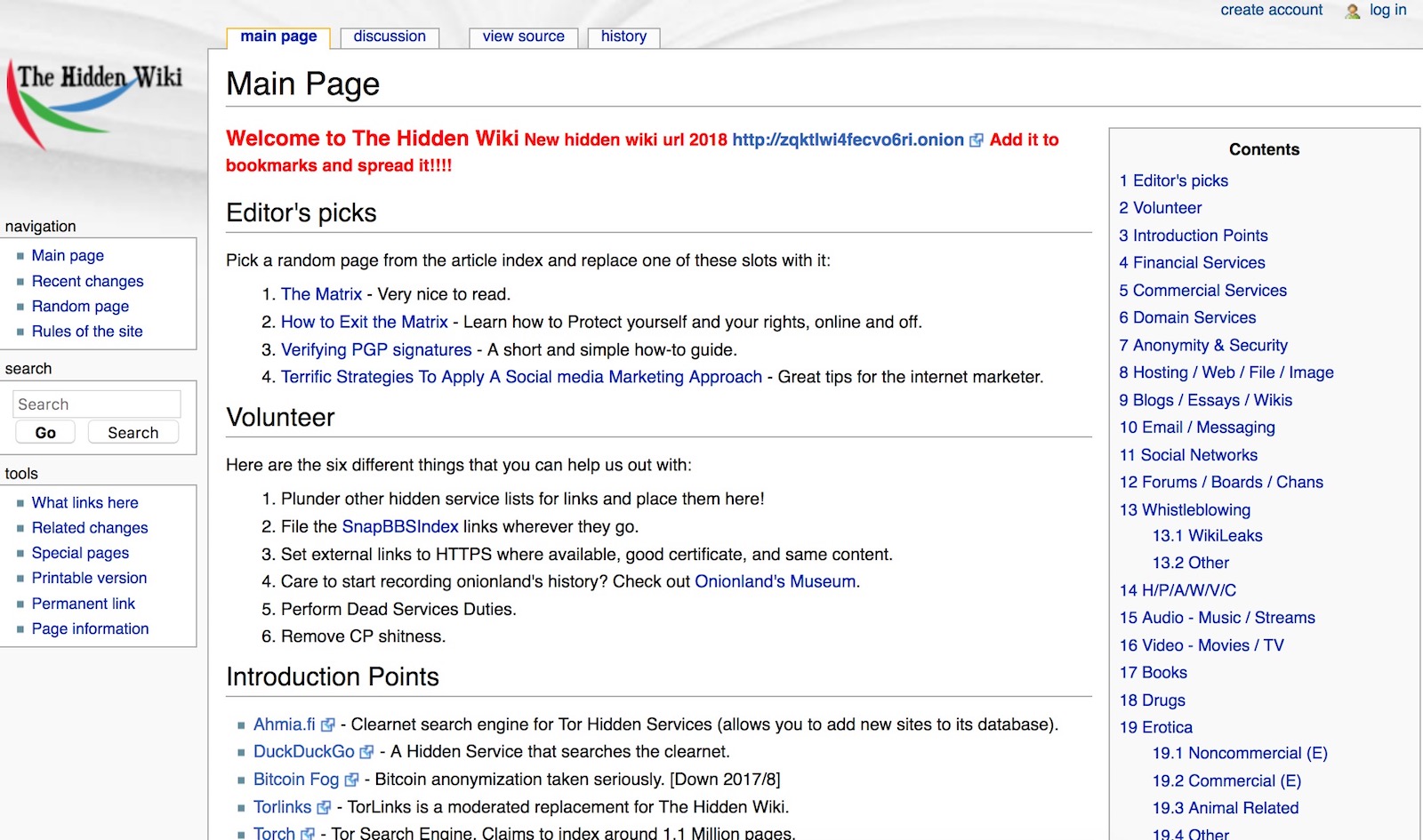Viewport: 1423px width, 840px height.
Task: Click the user icon beside log in
Action: click(1353, 11)
